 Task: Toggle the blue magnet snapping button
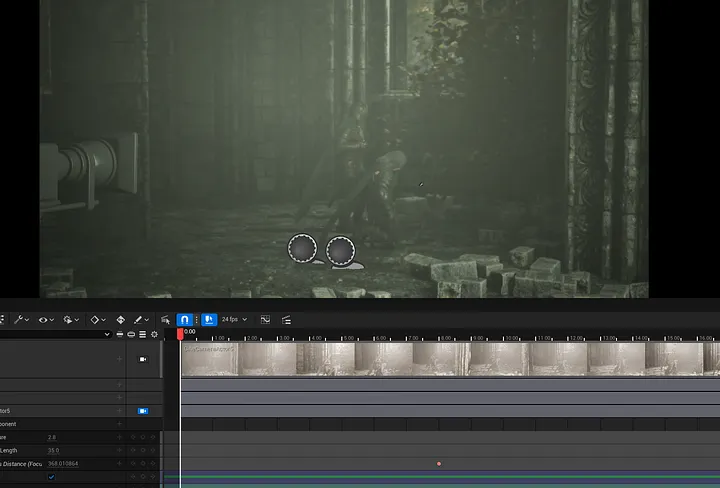[x=184, y=320]
